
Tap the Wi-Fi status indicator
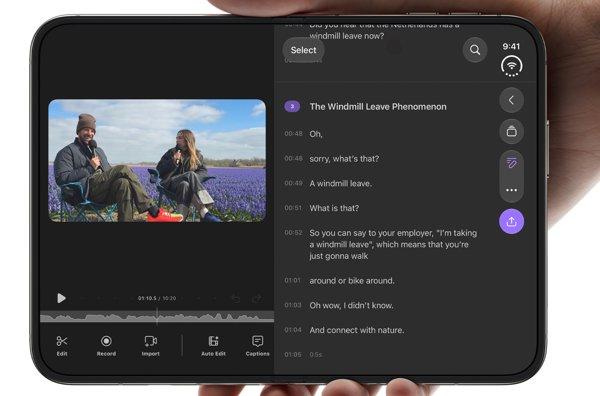pos(512,66)
